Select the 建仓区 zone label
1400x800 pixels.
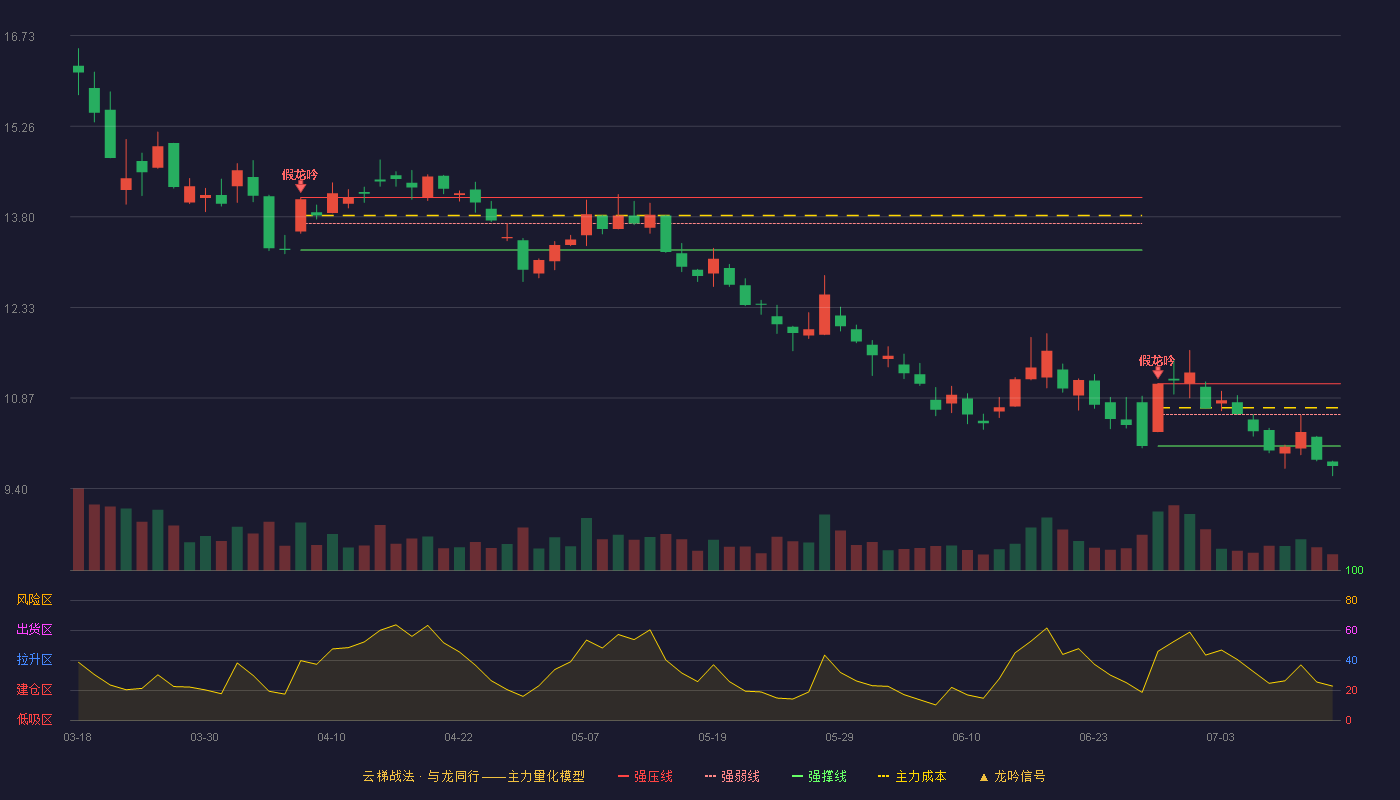click(34, 690)
